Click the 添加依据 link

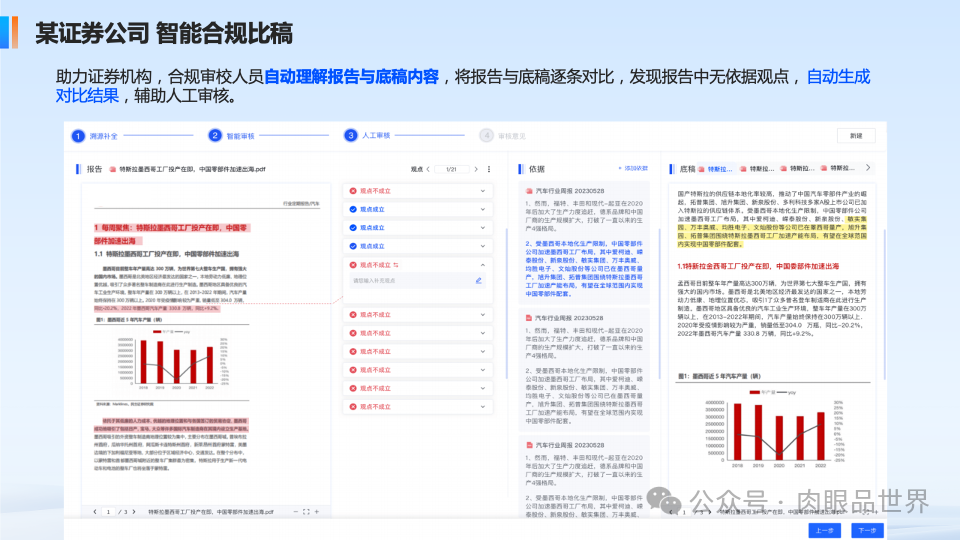tap(633, 168)
